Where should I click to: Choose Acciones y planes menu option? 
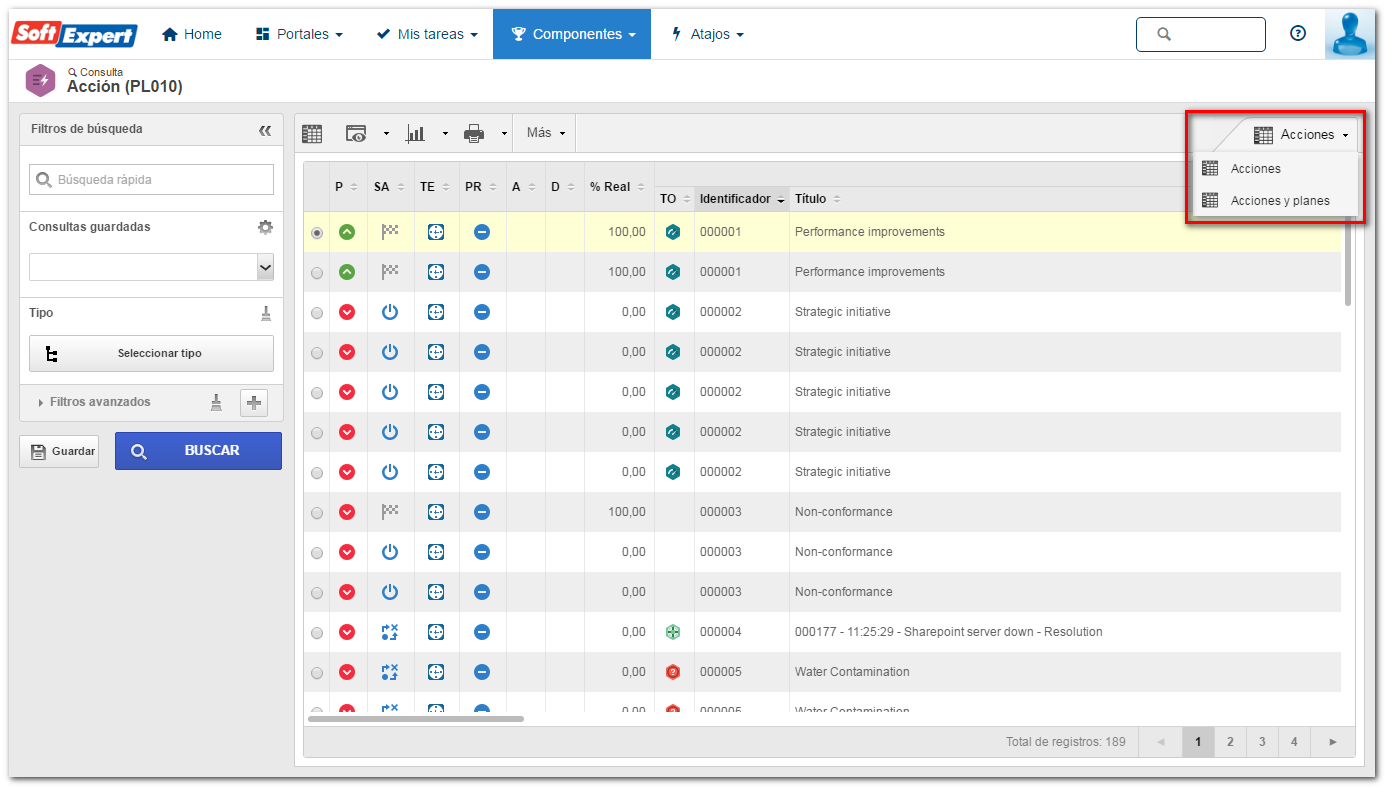click(x=1279, y=200)
